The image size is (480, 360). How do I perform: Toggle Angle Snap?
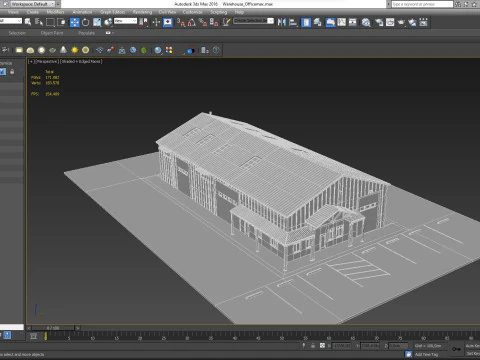[x=192, y=22]
